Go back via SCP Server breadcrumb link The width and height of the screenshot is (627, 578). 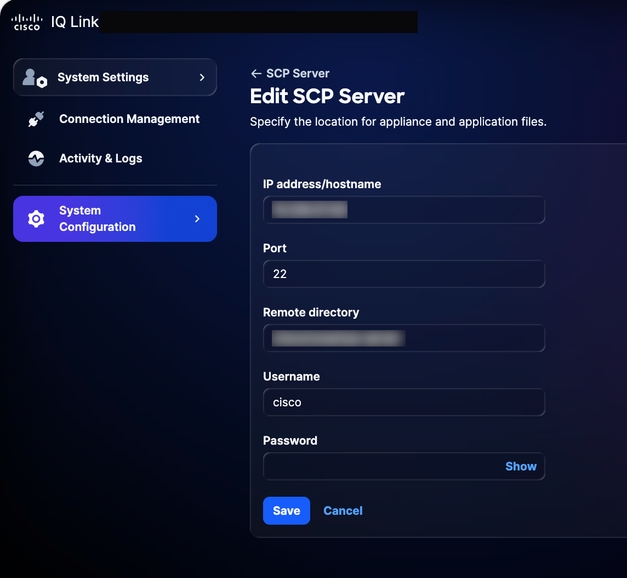298,74
